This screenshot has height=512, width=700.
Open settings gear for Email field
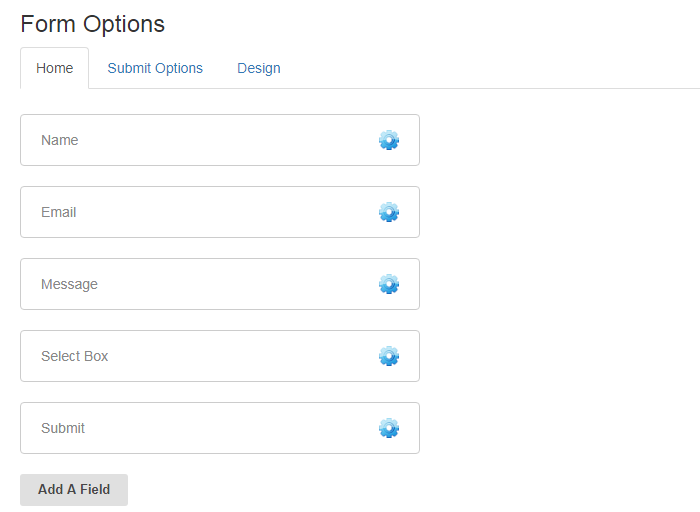pyautogui.click(x=389, y=212)
